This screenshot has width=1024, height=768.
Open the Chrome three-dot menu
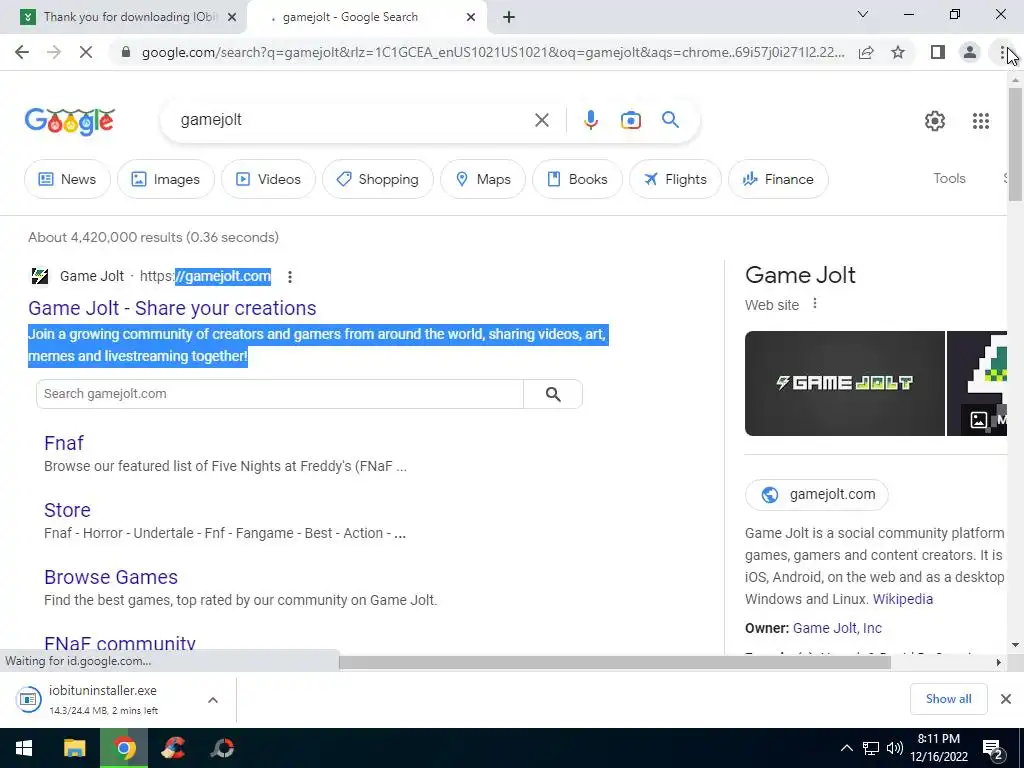(x=1002, y=52)
